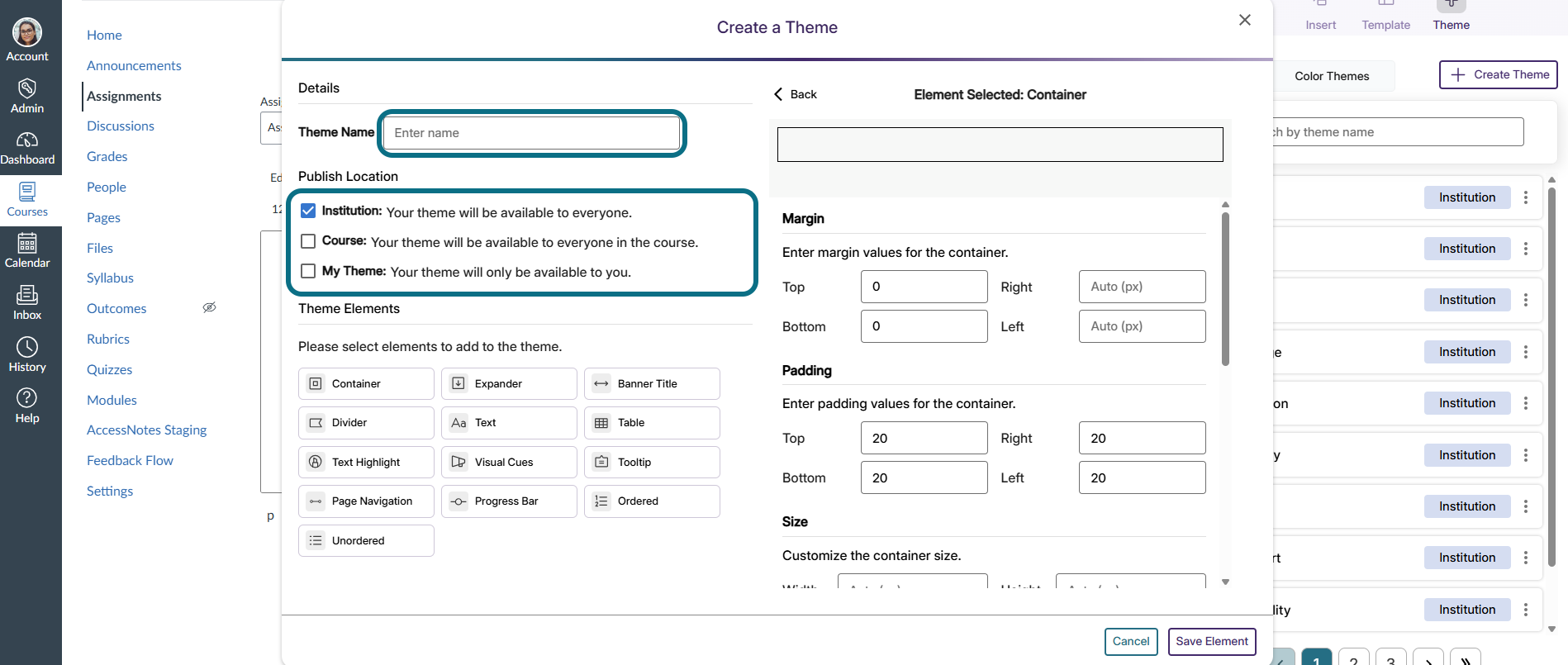Add the Text element
The height and width of the screenshot is (665, 1568).
pos(509,423)
